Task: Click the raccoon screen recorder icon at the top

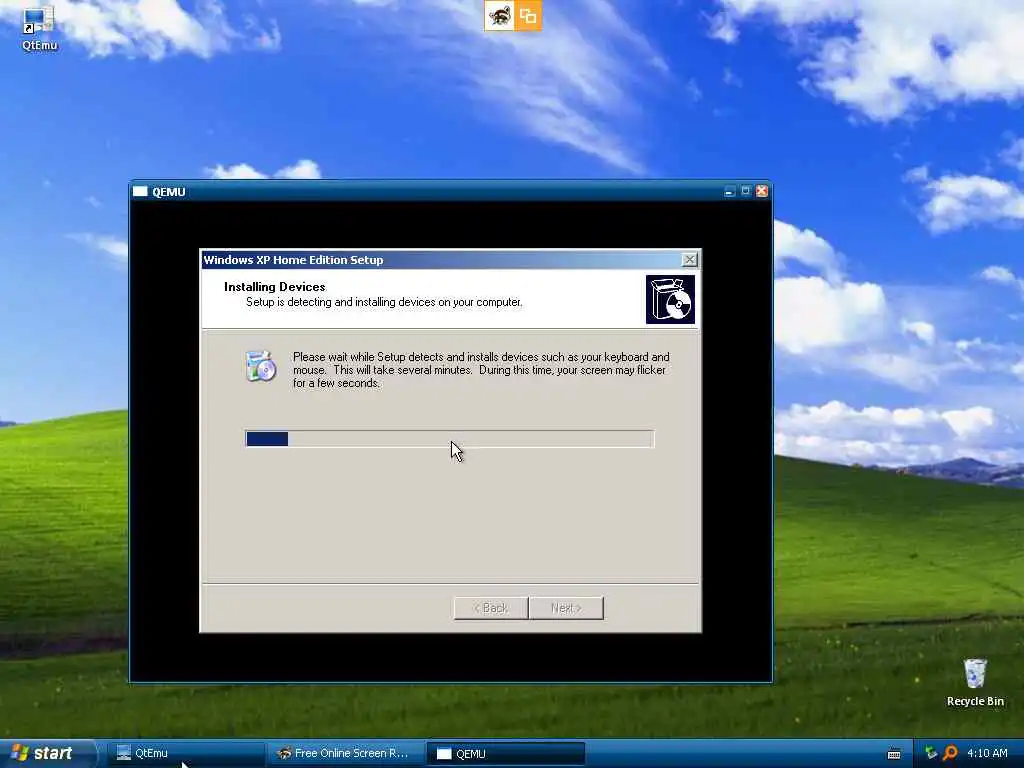Action: pyautogui.click(x=500, y=16)
